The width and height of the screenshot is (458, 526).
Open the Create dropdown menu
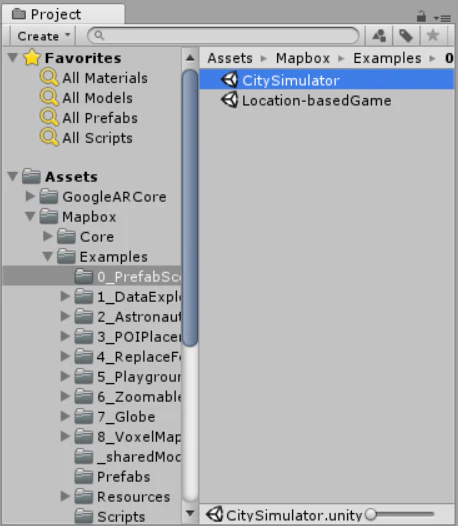tap(44, 36)
